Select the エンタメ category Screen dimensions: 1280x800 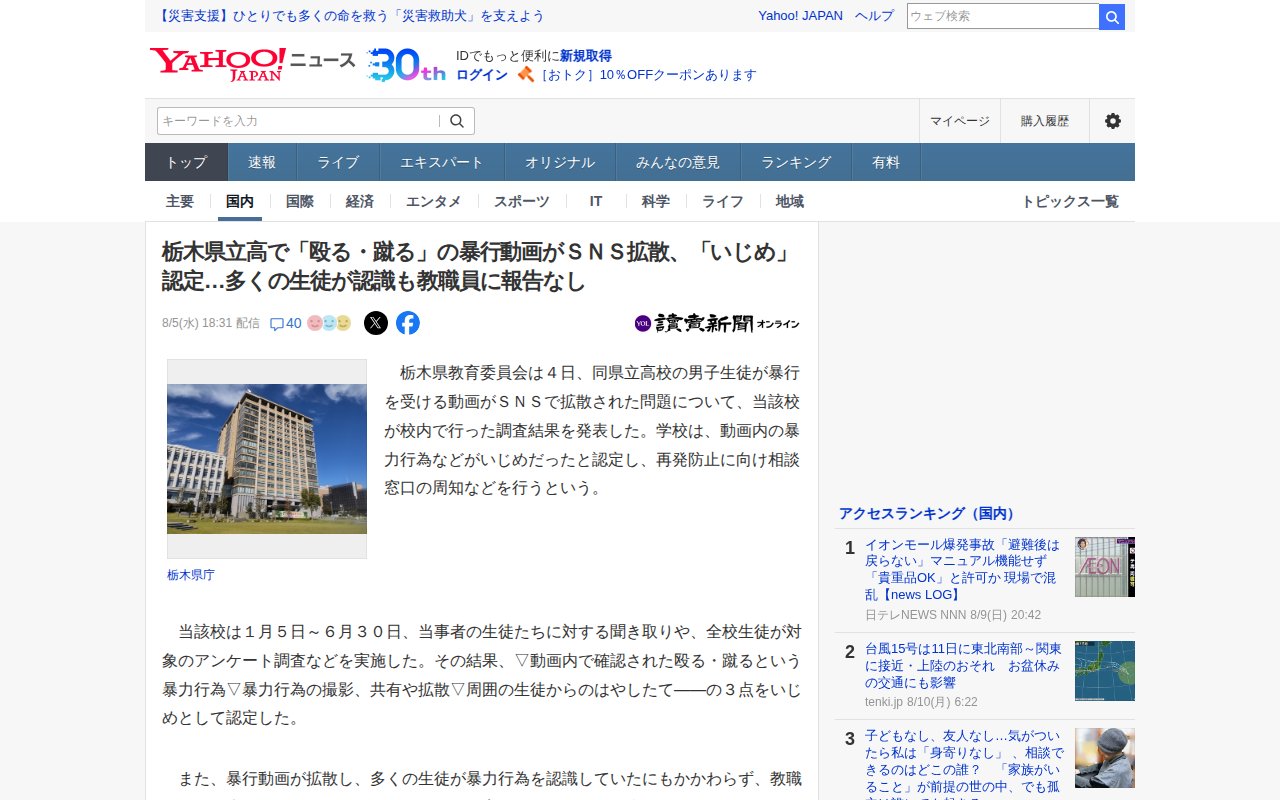[434, 201]
